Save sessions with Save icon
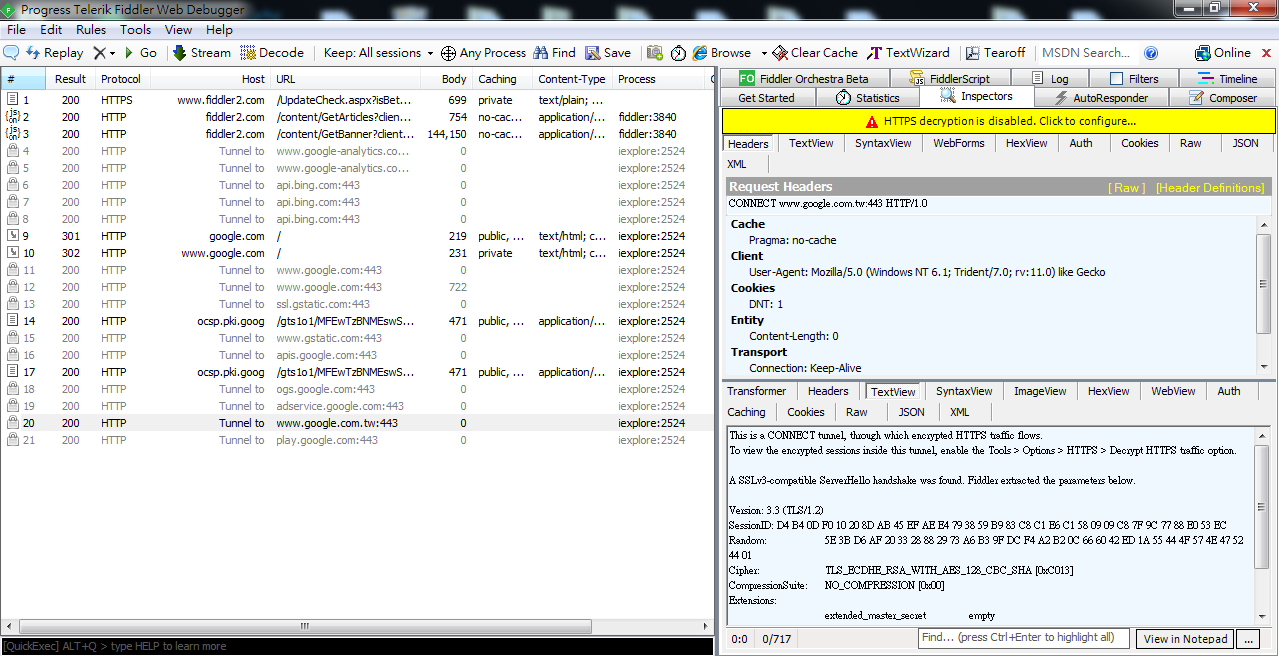 click(608, 53)
